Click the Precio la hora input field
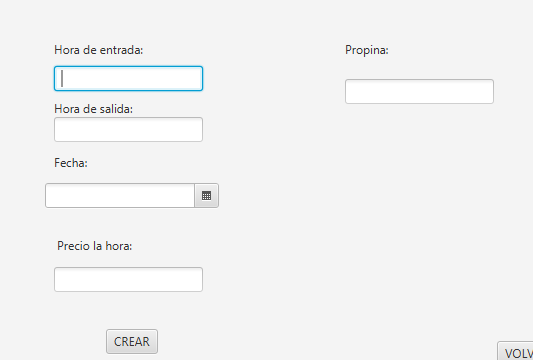 (x=128, y=279)
